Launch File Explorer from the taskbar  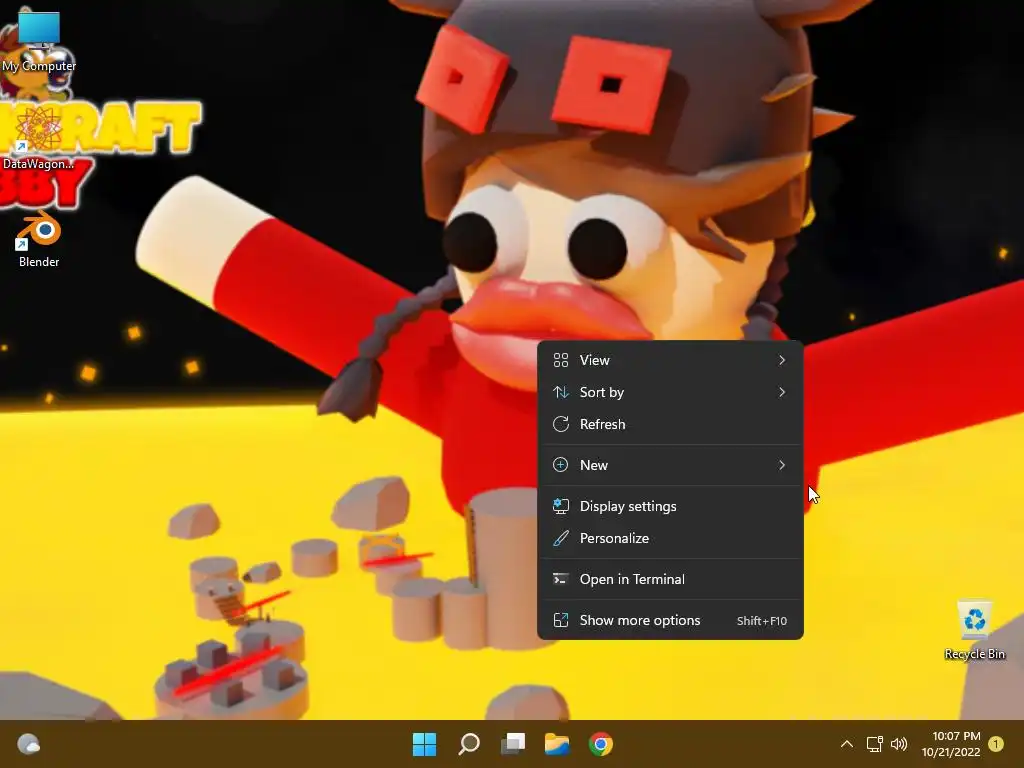[557, 744]
